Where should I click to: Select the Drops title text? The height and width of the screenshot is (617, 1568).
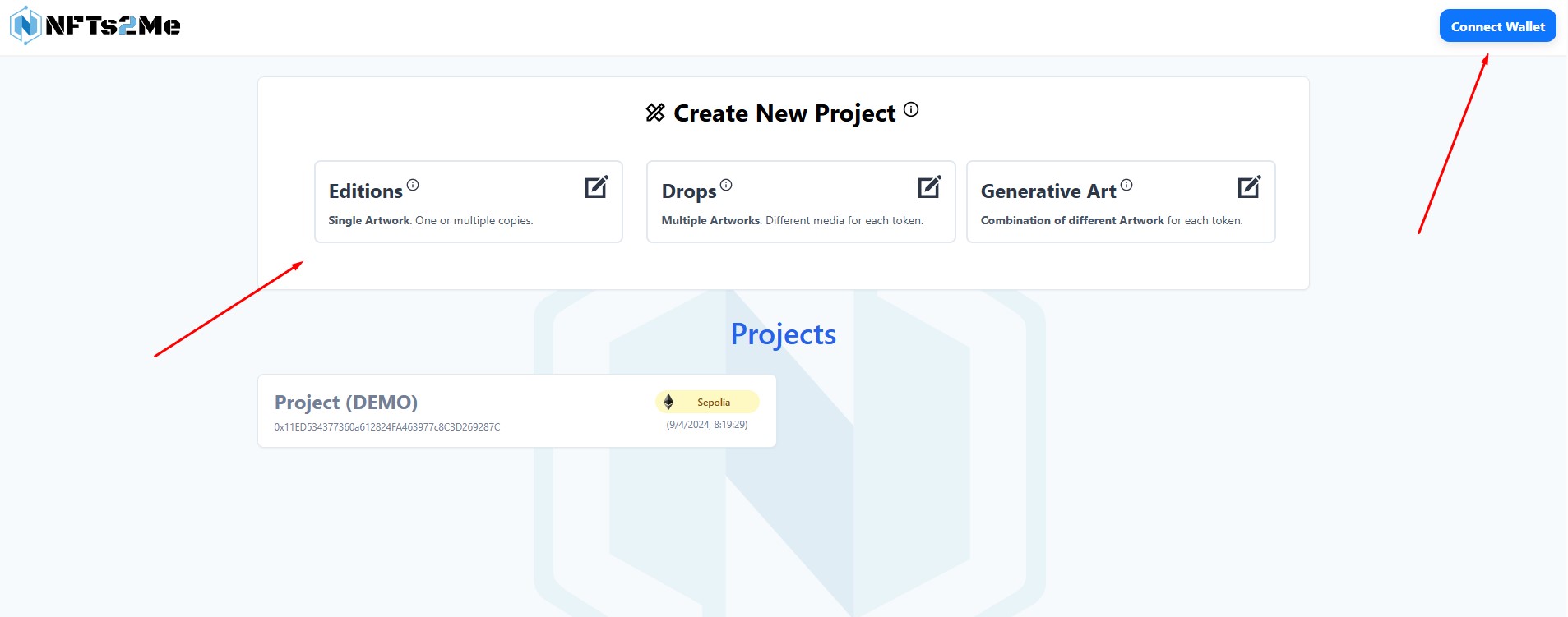[x=688, y=191]
